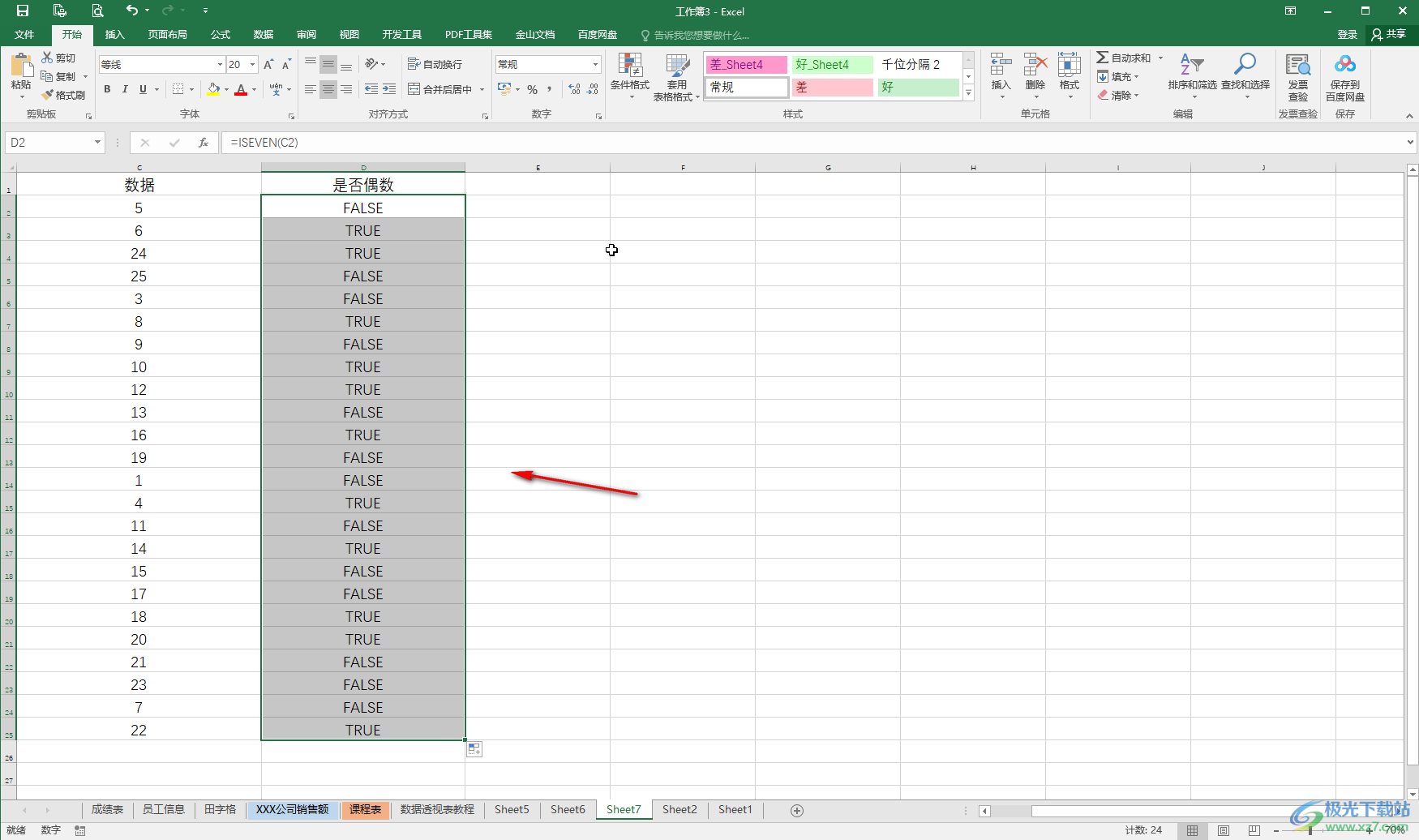Open the AutoSum dropdown arrow
Screen dimensions: 1419x840
(x=1160, y=58)
